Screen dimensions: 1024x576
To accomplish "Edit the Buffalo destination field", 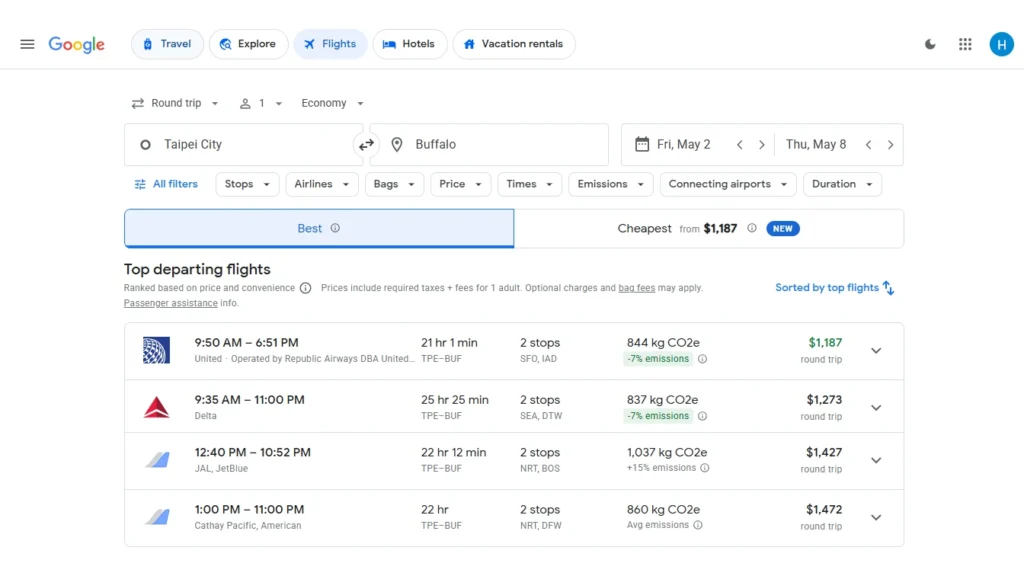I will (489, 144).
